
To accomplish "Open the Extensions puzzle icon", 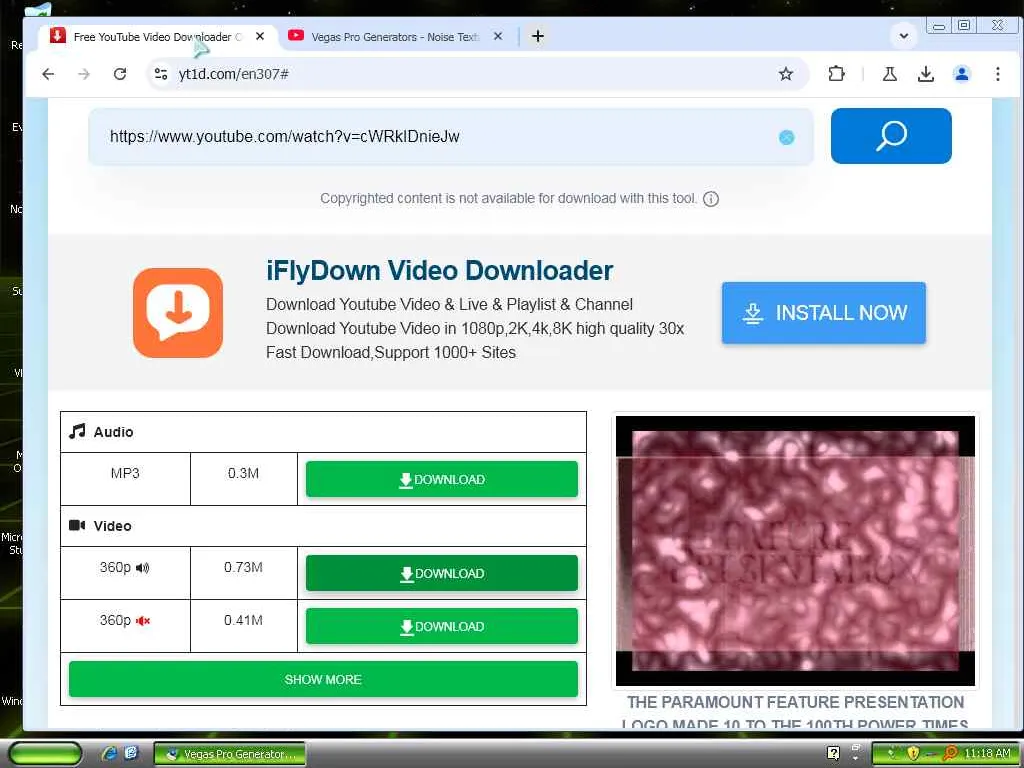I will pos(836,74).
